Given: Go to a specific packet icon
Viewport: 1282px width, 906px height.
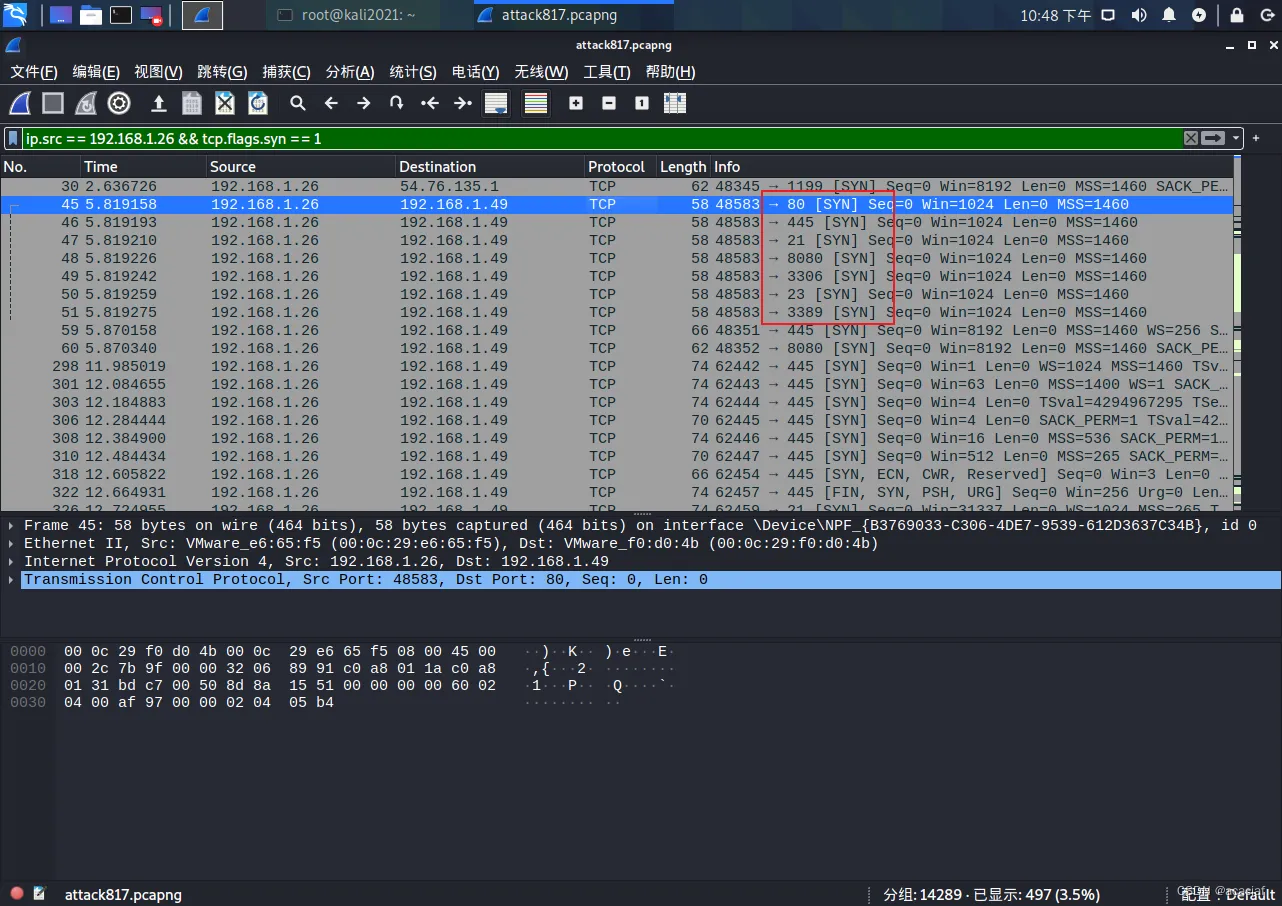Looking at the screenshot, I should coord(397,103).
